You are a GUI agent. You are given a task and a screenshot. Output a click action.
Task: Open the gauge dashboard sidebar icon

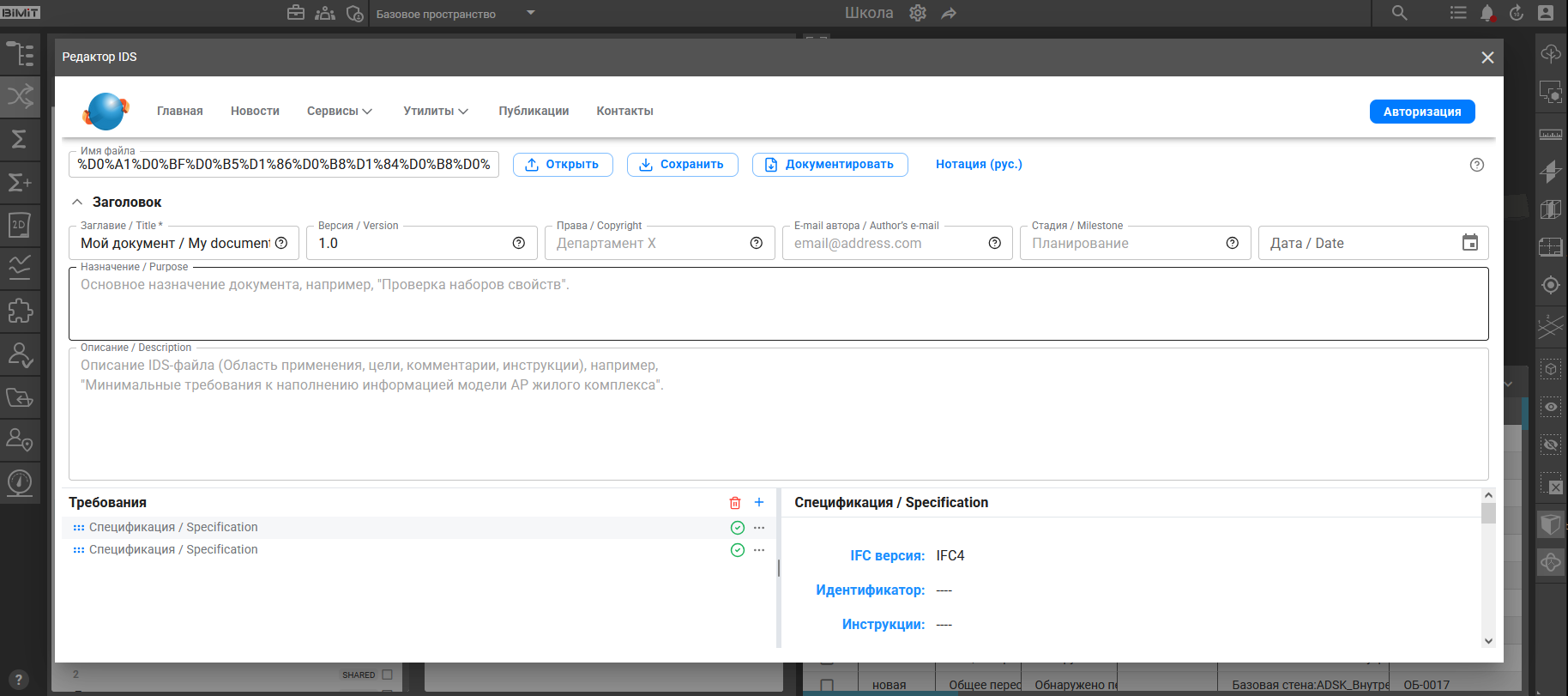20,483
